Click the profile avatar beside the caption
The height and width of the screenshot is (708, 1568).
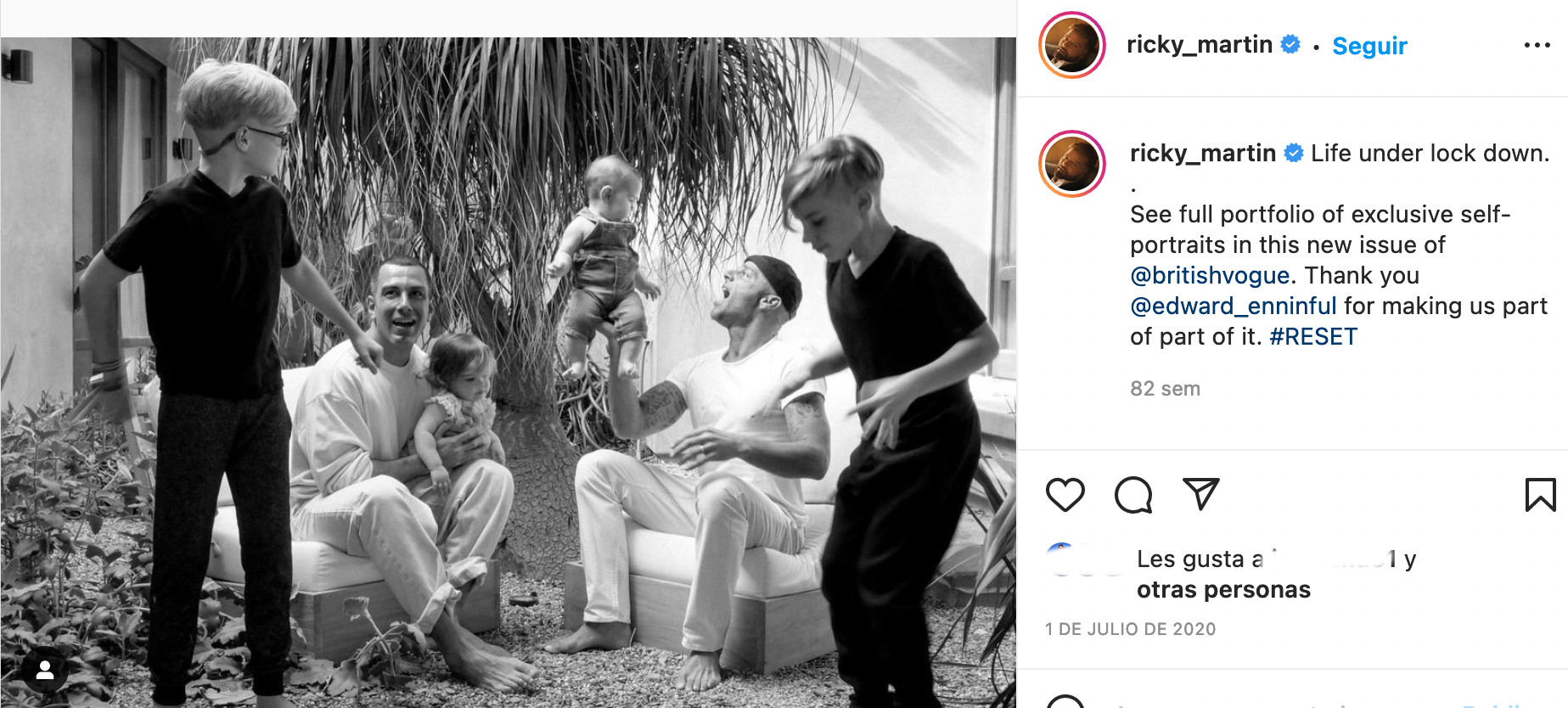[1072, 164]
